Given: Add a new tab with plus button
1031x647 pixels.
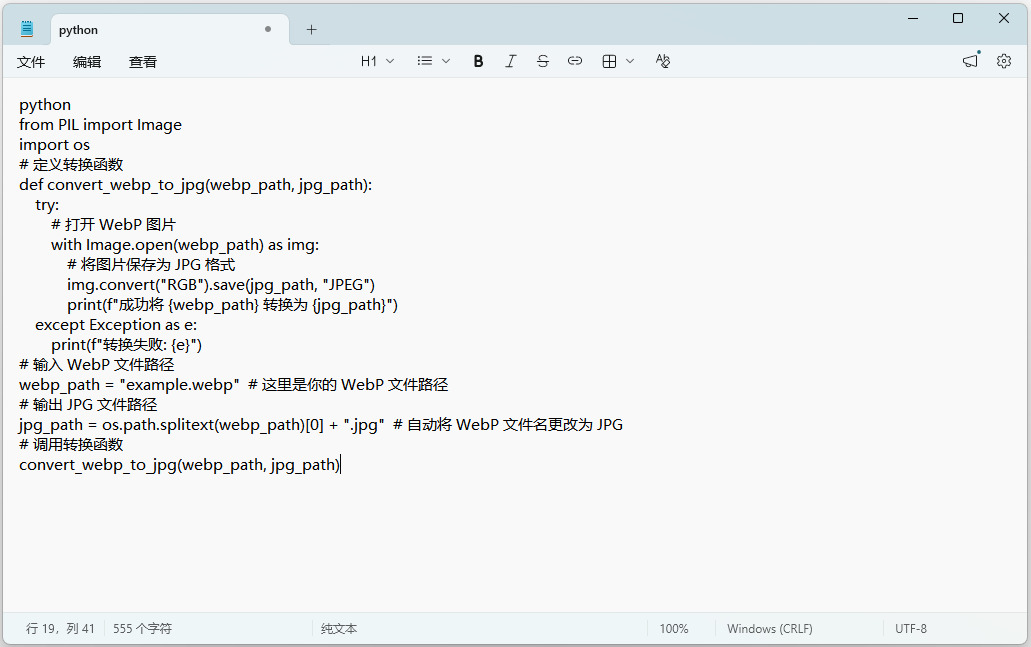Looking at the screenshot, I should (x=312, y=30).
